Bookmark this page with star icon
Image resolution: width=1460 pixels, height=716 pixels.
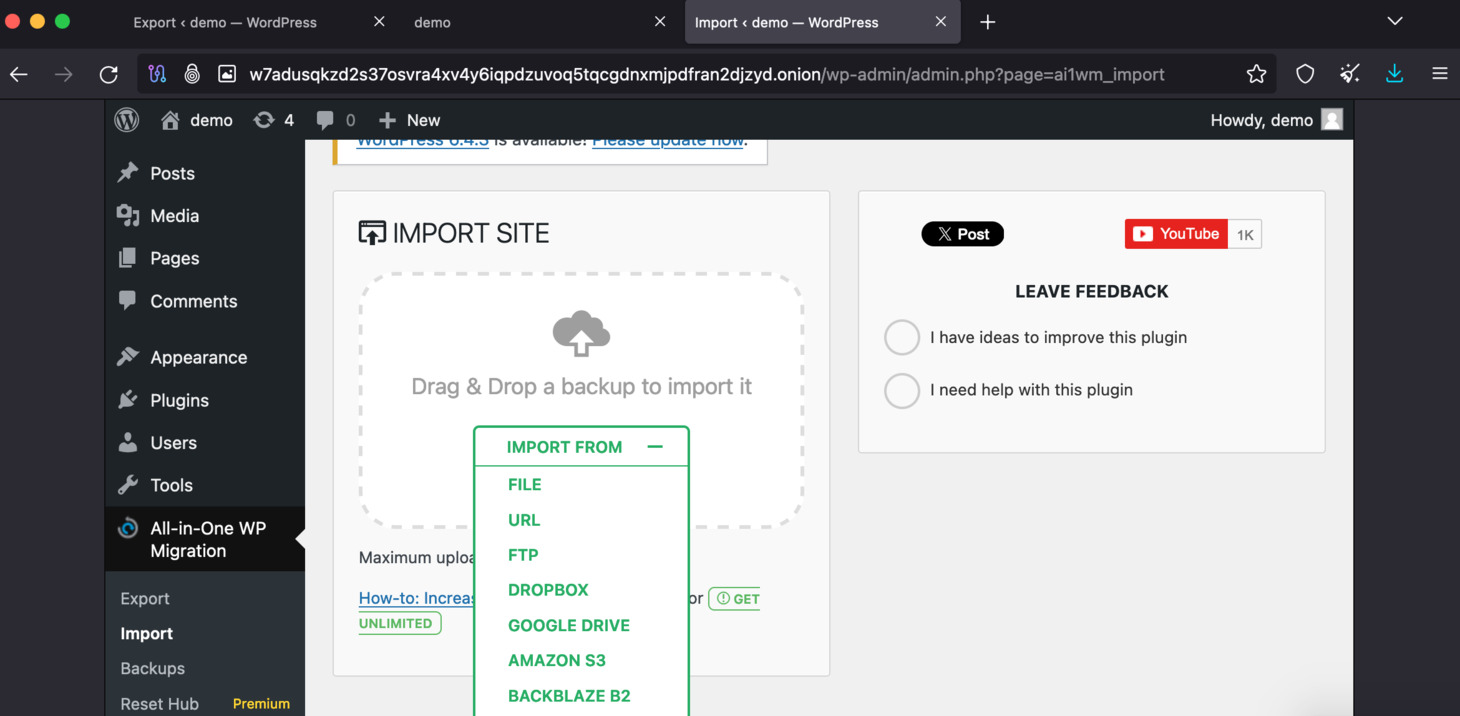(x=1256, y=74)
